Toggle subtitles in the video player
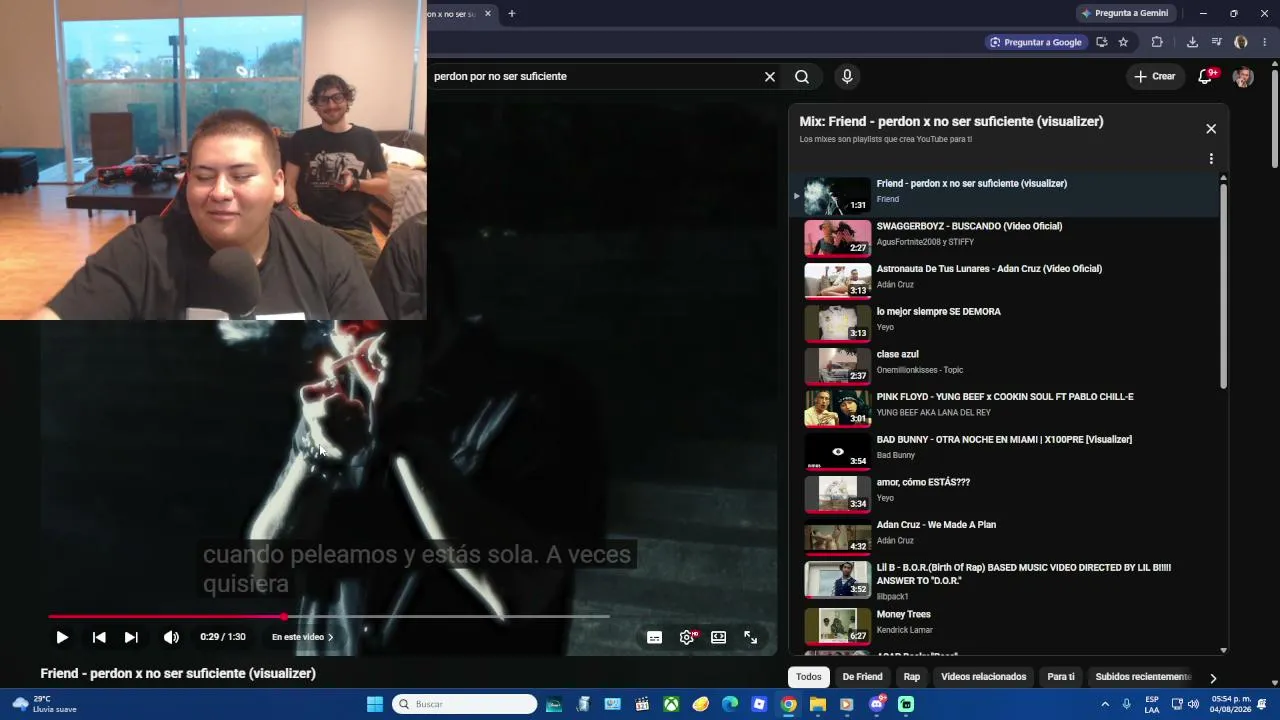Screen dimensions: 1280x720 point(654,637)
